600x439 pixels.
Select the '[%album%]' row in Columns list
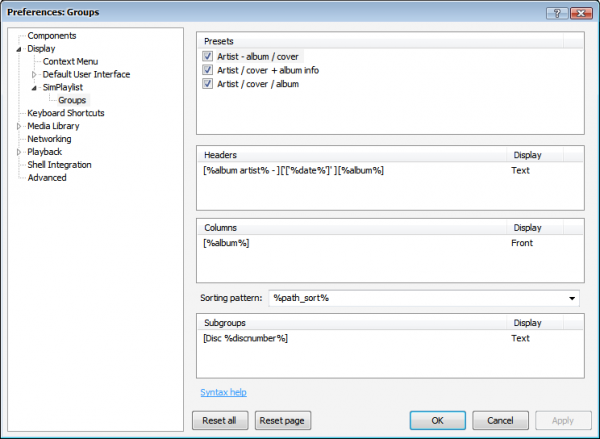coord(226,243)
